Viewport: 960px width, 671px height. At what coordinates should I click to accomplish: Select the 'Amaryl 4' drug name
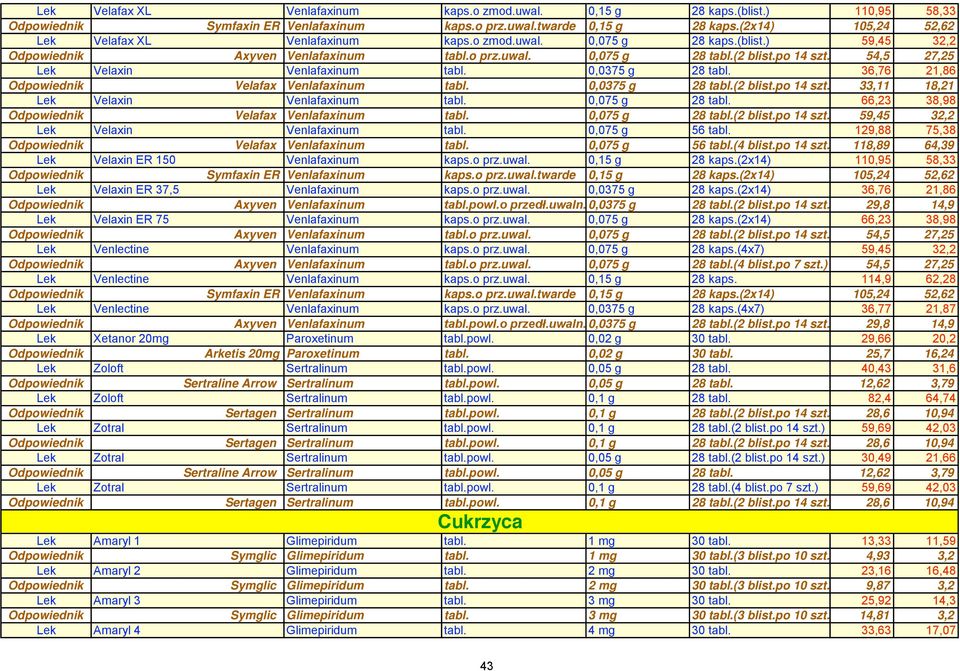tap(116, 630)
